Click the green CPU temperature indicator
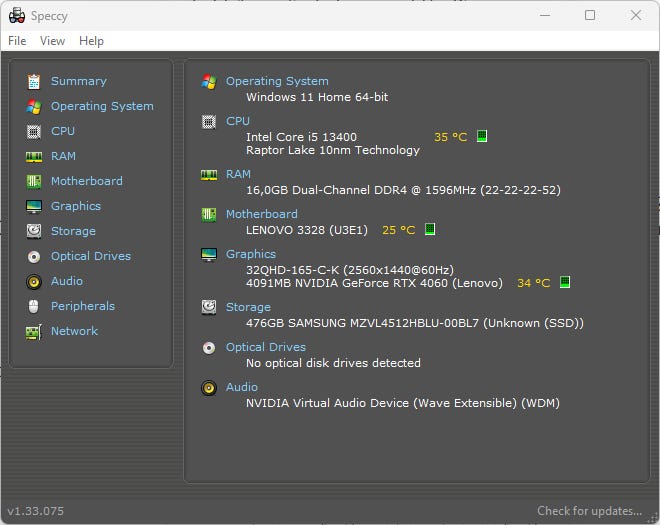Viewport: 660px width, 525px height. tap(482, 136)
